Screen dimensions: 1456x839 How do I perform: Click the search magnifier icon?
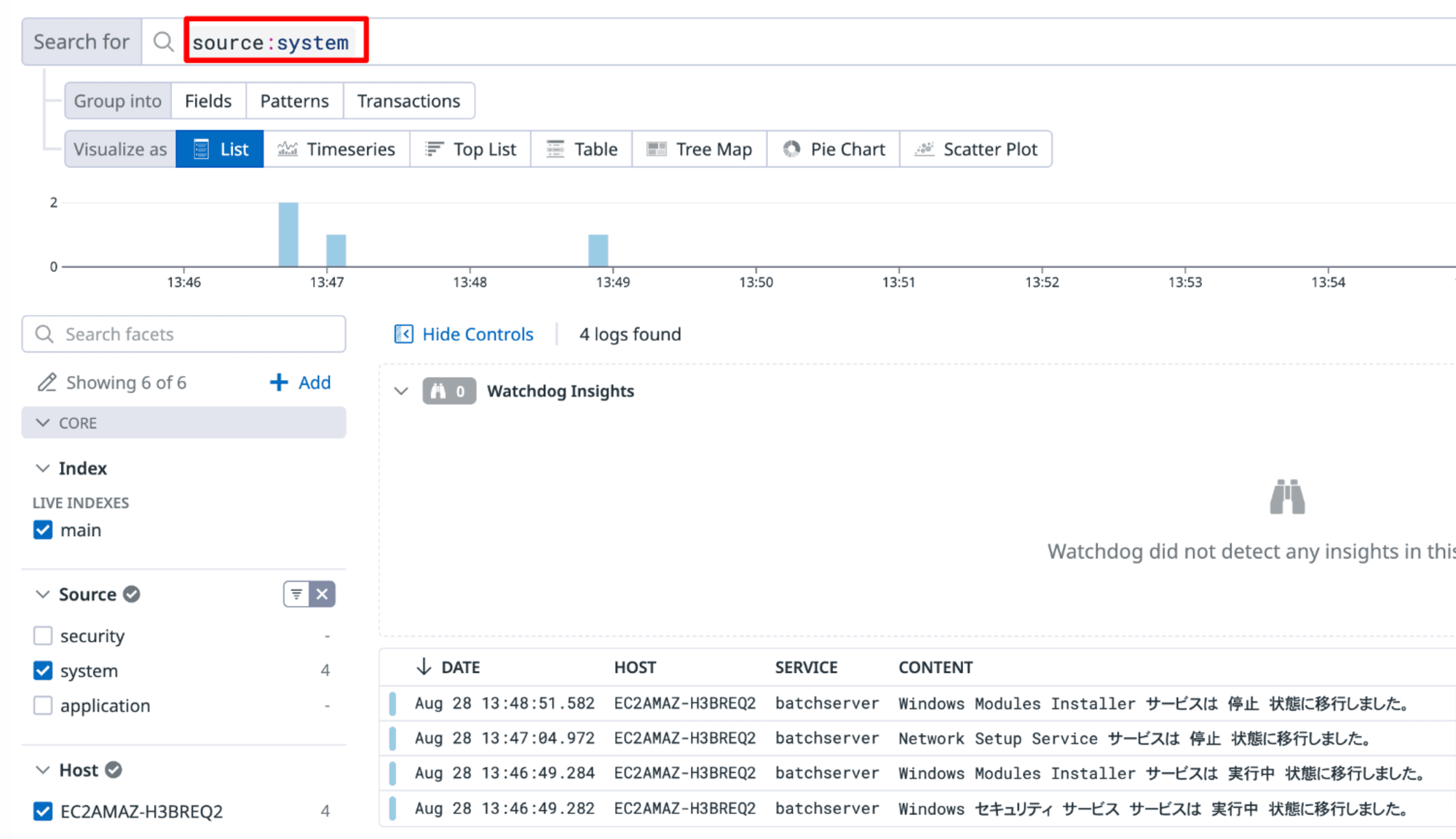pos(163,42)
